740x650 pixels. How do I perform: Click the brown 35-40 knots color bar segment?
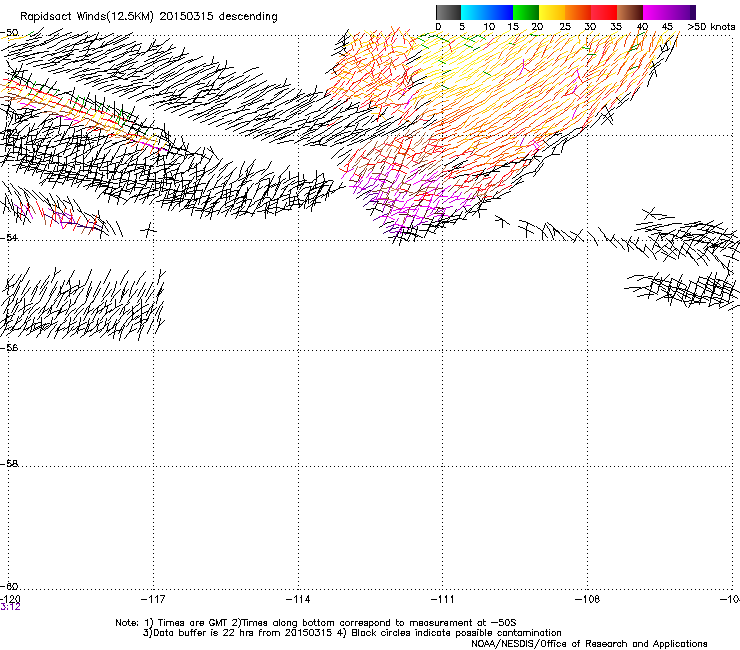click(630, 12)
